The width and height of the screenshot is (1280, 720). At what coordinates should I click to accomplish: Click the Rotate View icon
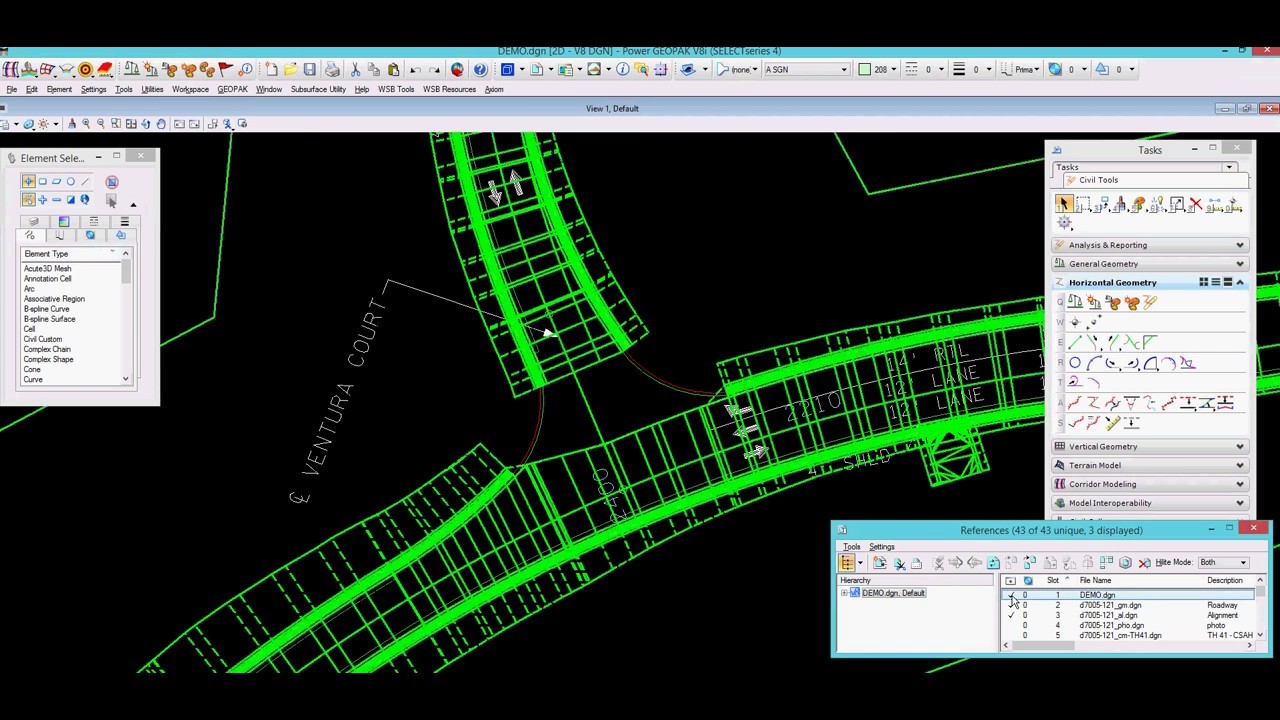pos(146,124)
